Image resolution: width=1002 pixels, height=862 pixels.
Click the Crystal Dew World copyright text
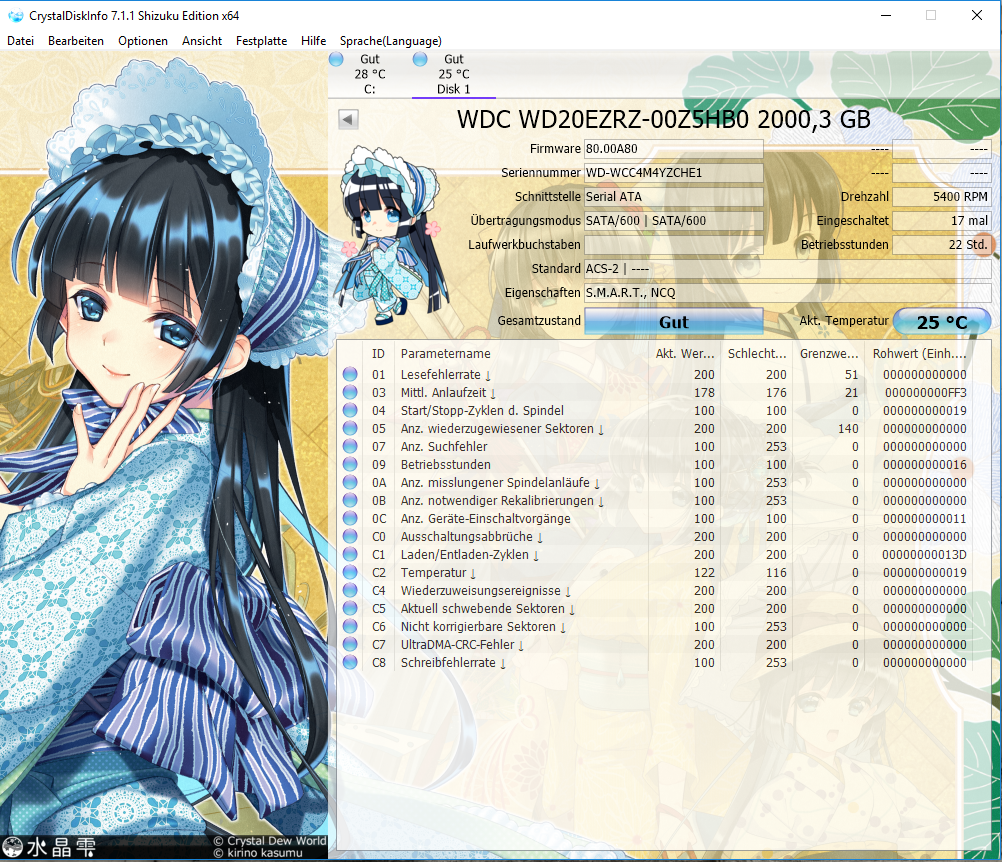coord(270,841)
